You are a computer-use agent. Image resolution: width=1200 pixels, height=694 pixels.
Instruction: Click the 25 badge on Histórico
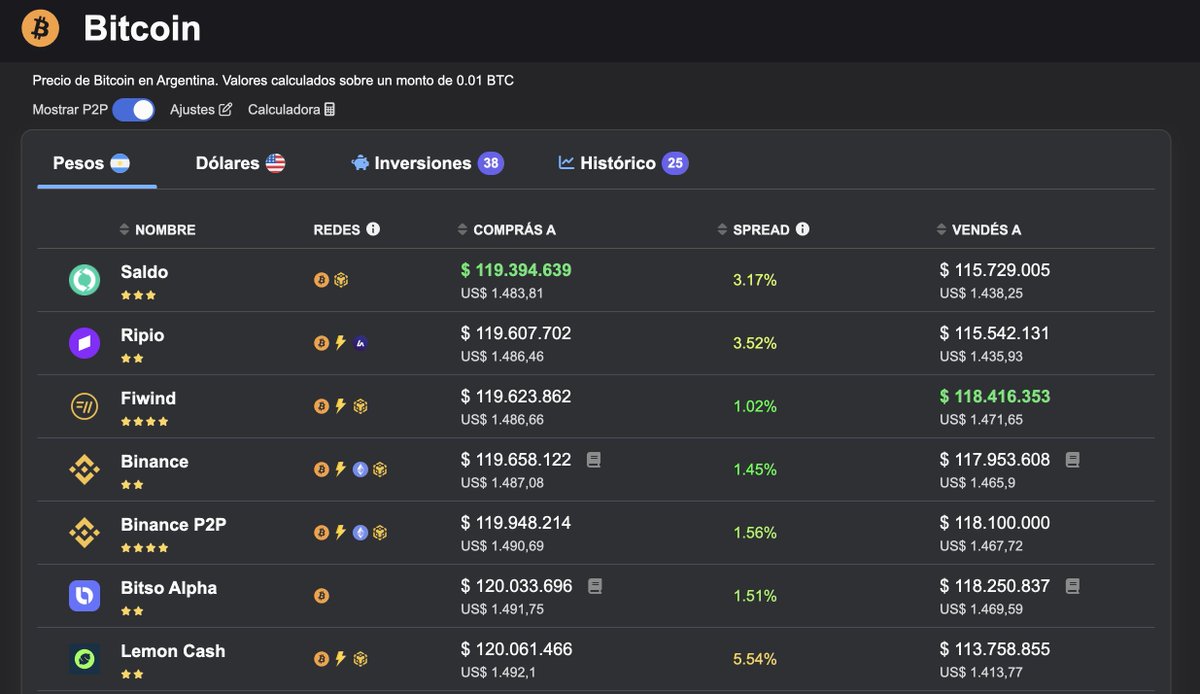coord(675,163)
